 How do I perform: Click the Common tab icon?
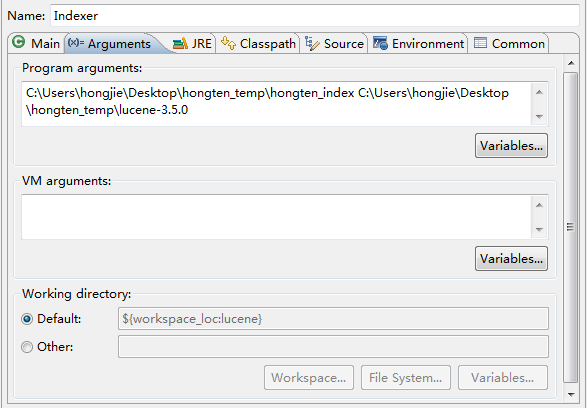480,43
